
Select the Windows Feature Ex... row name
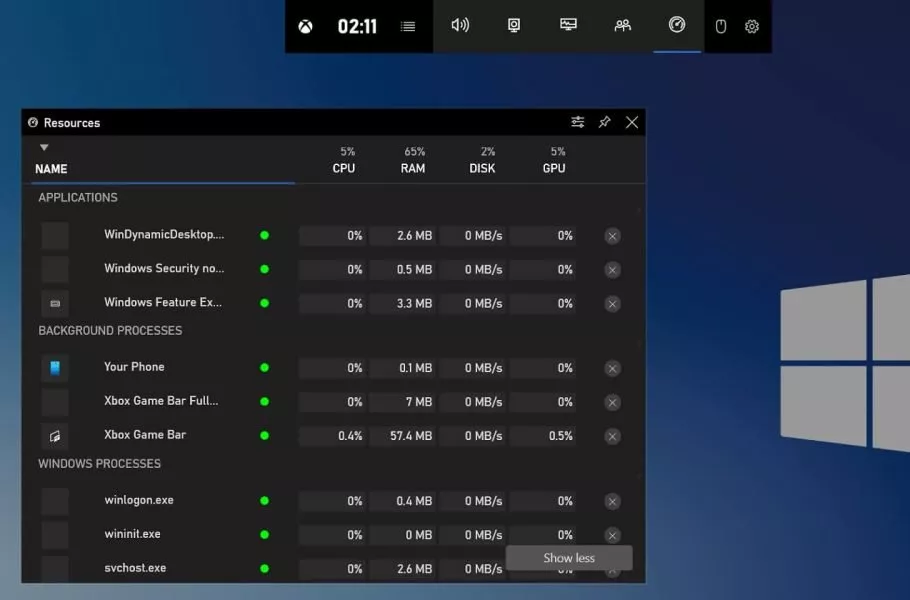[162, 302]
